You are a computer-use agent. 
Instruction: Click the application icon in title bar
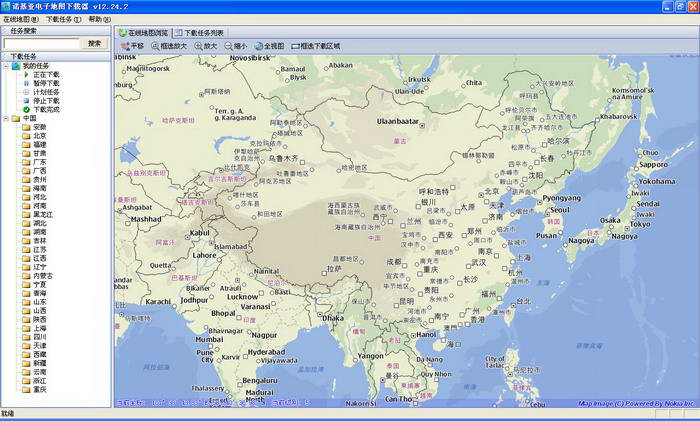coord(6,6)
